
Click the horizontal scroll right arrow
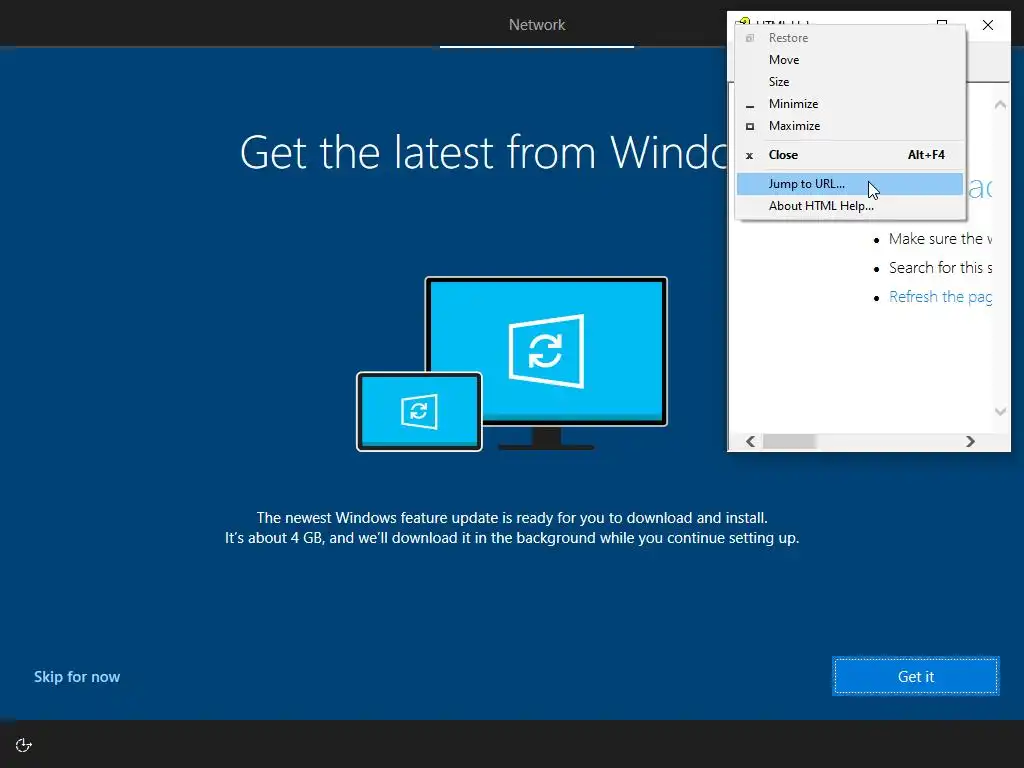(x=970, y=441)
